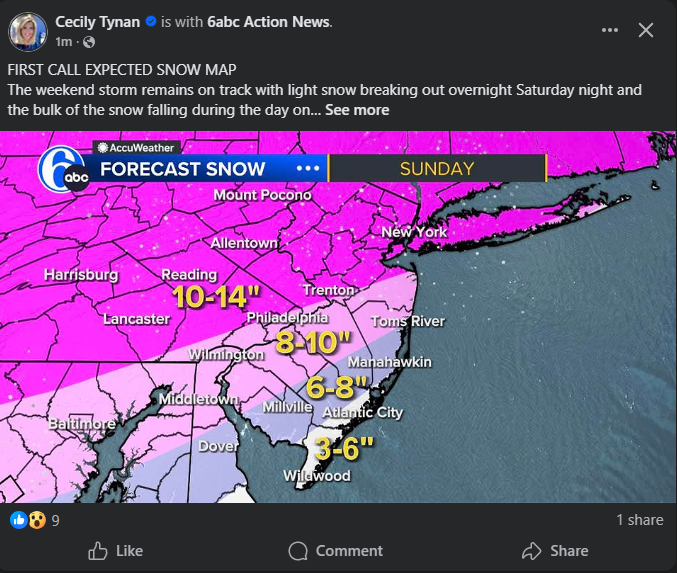677x573 pixels.
Task: Click the 1m post timestamp
Action: 64,42
